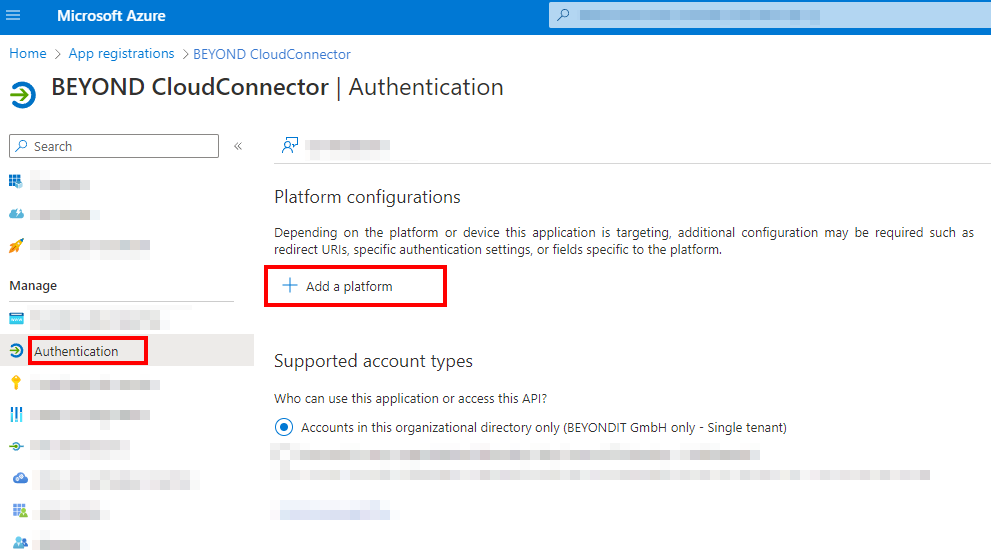991x557 pixels.
Task: Open BEYOND CloudConnector breadcrumb
Action: click(272, 54)
